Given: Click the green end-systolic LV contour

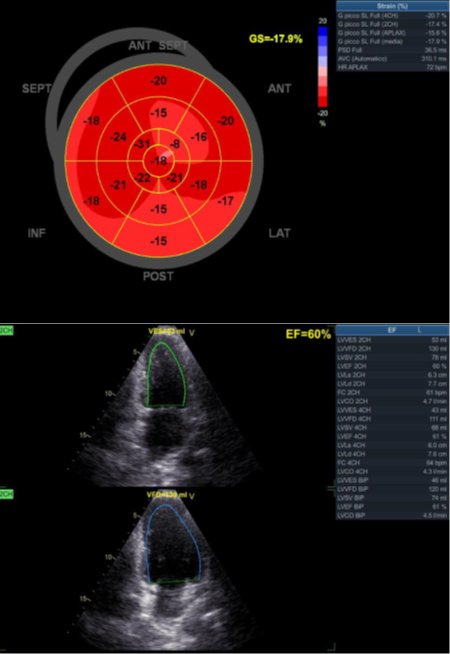Looking at the screenshot, I should tap(166, 374).
